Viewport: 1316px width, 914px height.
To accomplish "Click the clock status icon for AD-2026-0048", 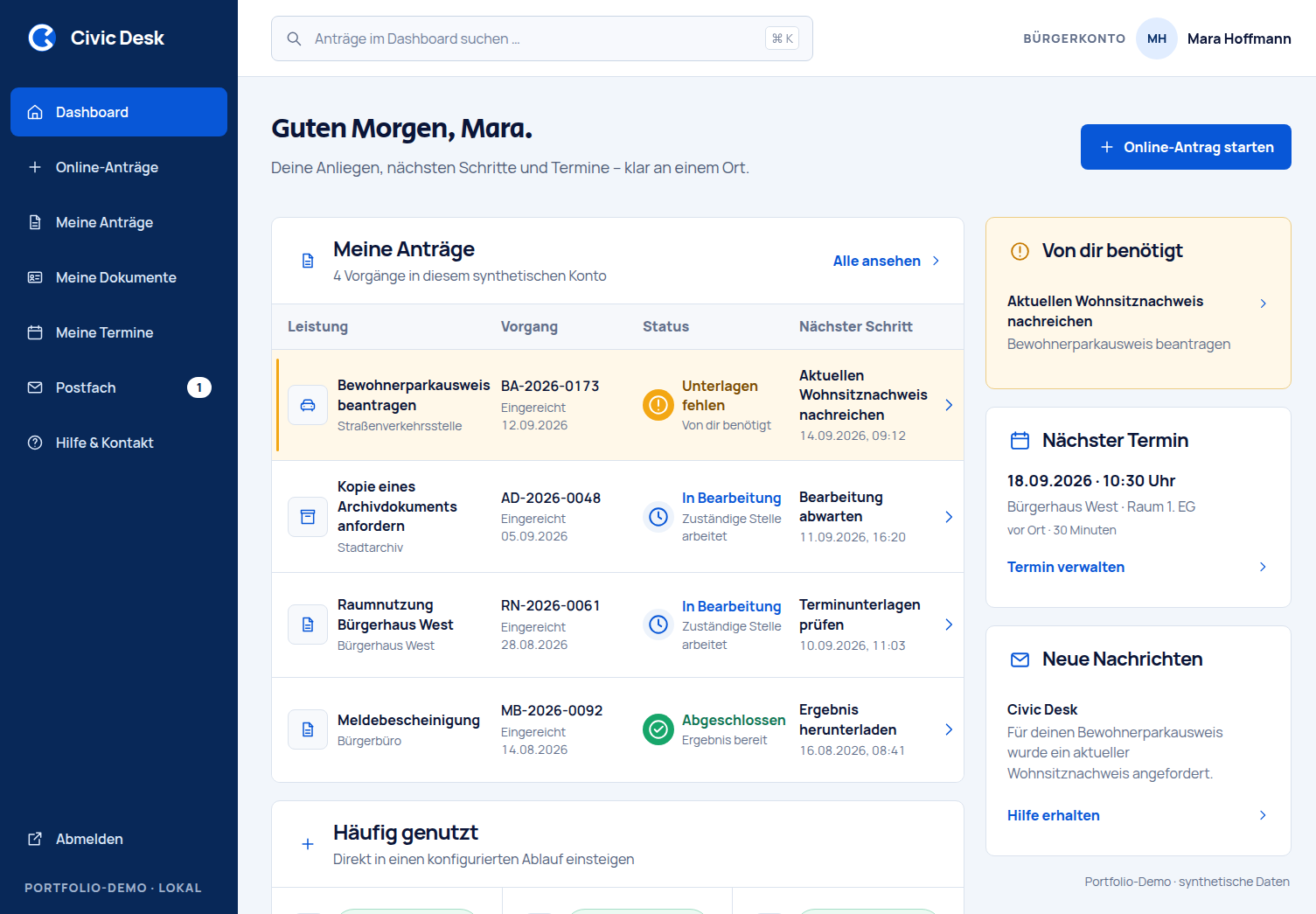I will tap(658, 517).
